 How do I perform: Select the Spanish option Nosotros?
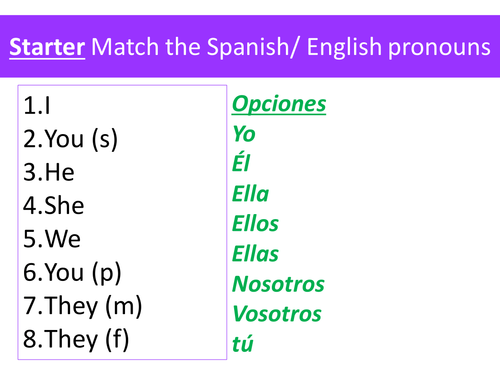(278, 284)
